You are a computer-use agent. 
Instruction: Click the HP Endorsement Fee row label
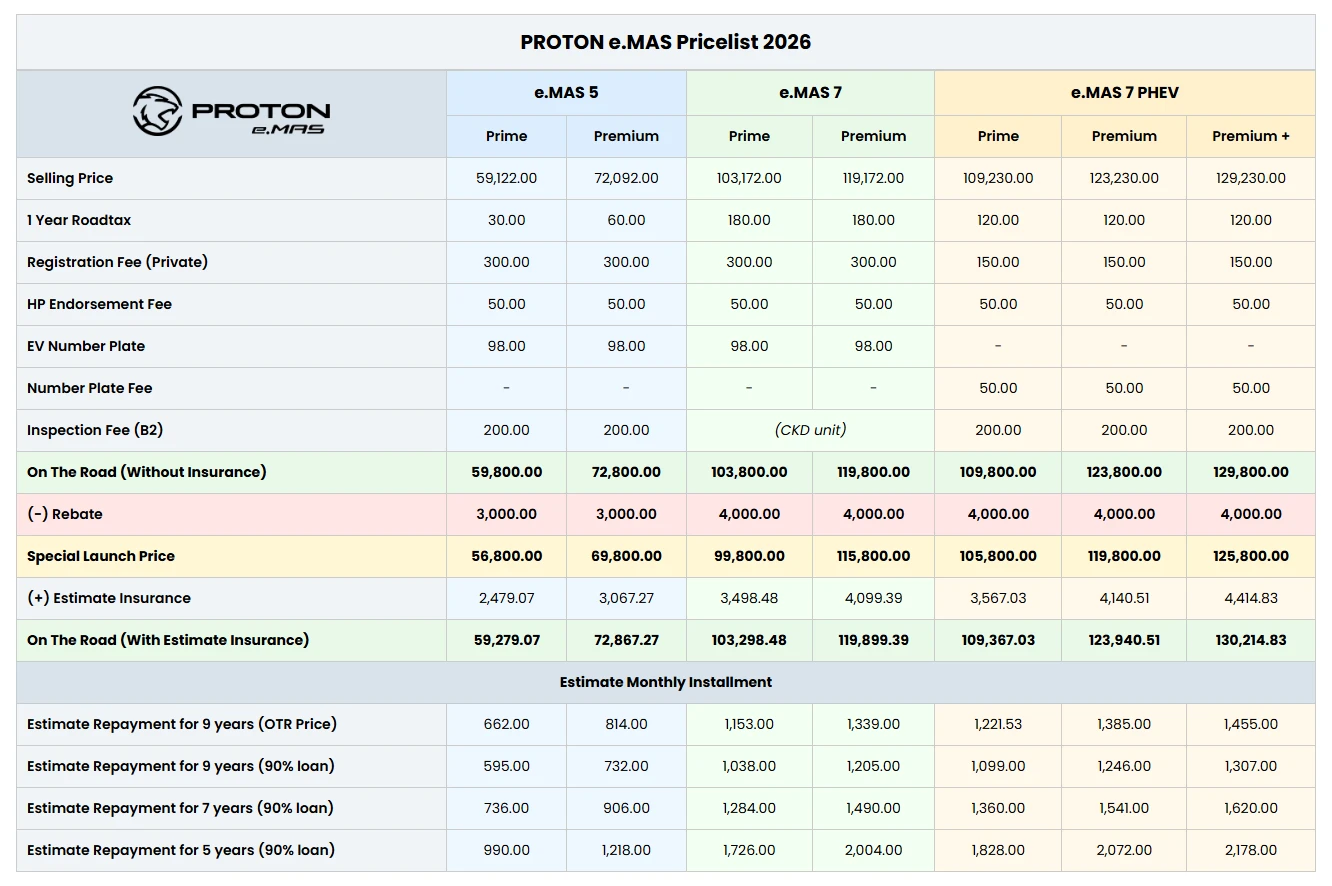point(100,304)
